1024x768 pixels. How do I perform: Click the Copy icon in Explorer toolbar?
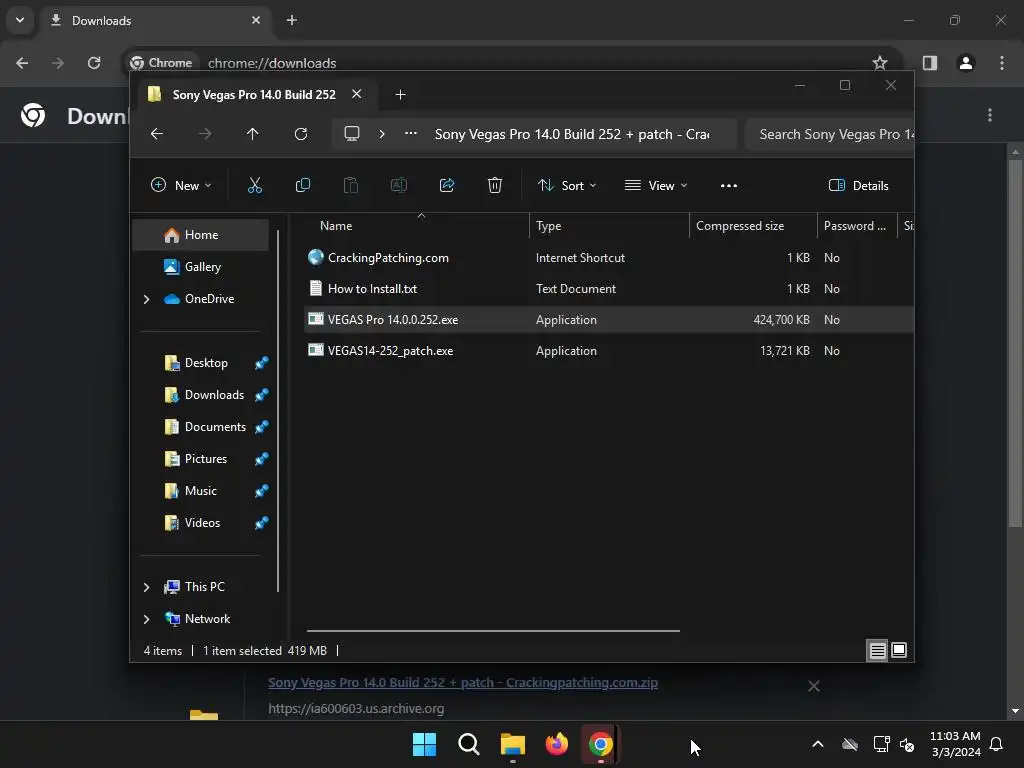(303, 185)
